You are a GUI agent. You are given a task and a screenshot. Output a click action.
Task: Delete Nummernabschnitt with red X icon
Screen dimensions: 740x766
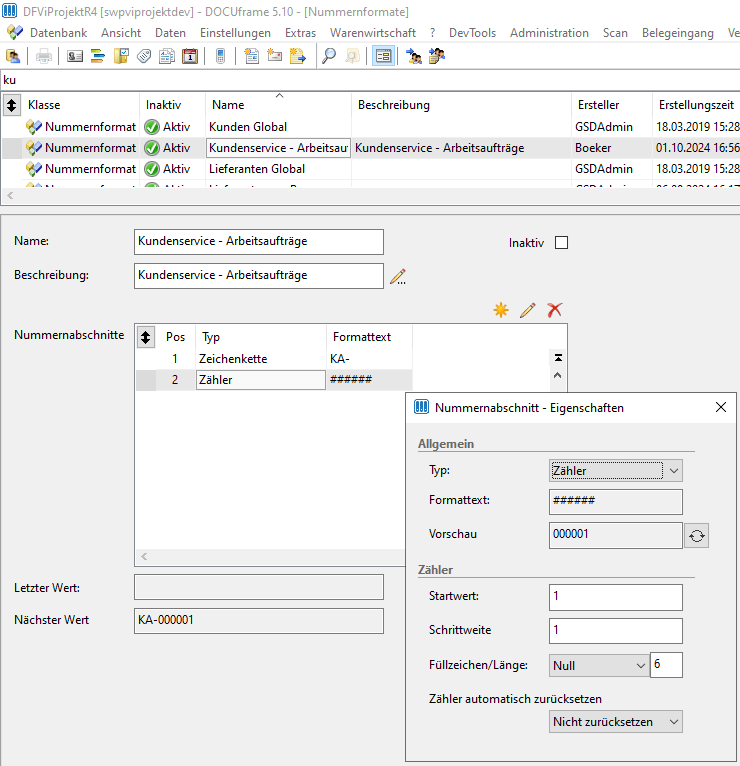click(554, 310)
